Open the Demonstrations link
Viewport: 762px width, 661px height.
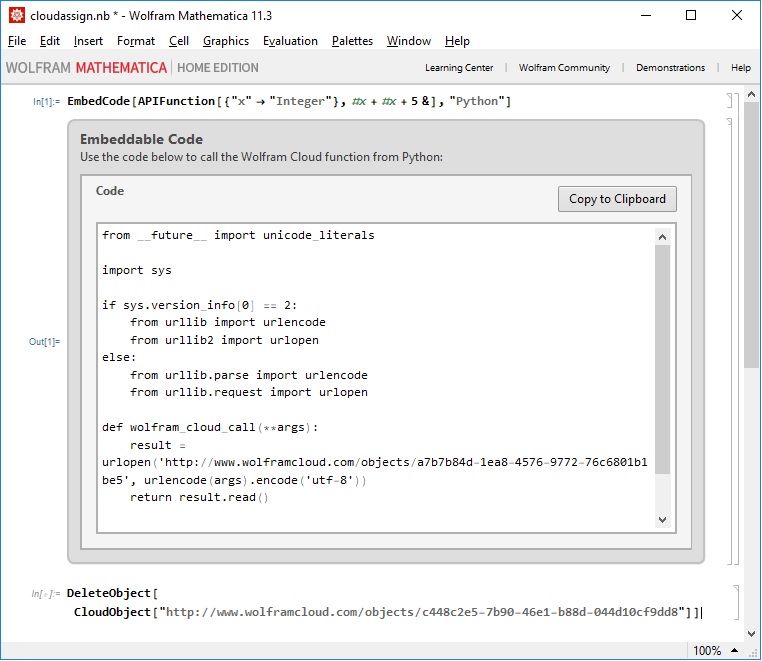[670, 68]
